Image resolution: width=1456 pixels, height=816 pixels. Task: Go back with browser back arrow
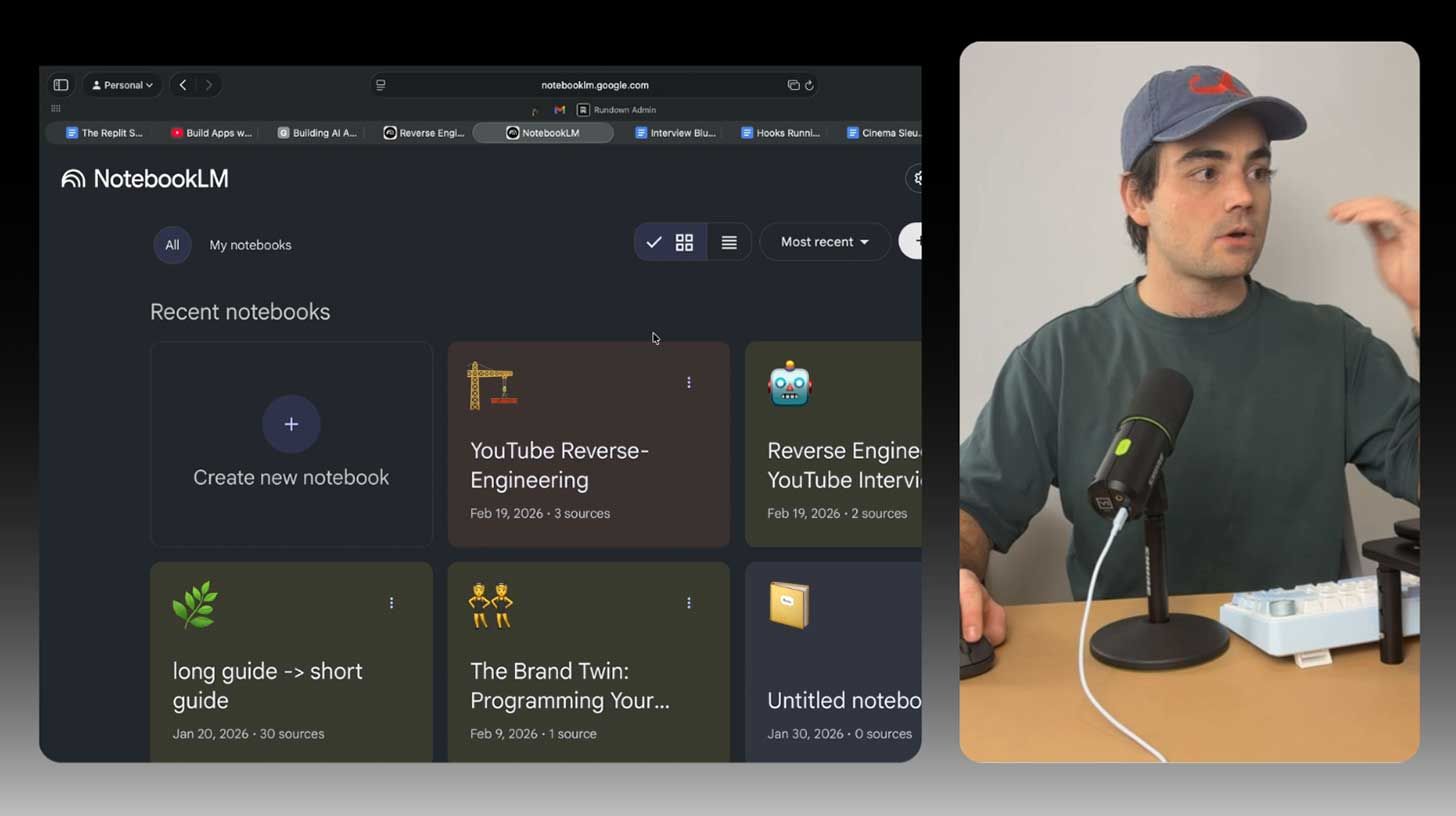point(183,85)
